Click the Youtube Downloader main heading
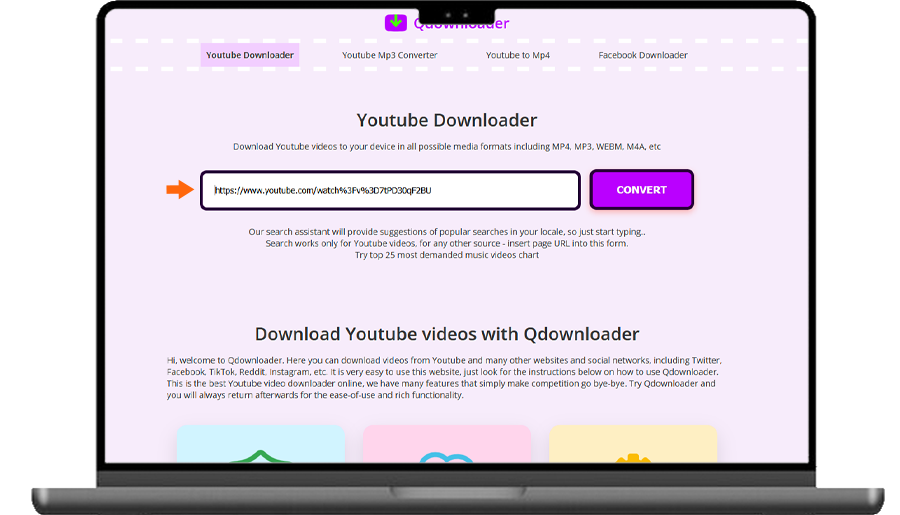 click(447, 120)
